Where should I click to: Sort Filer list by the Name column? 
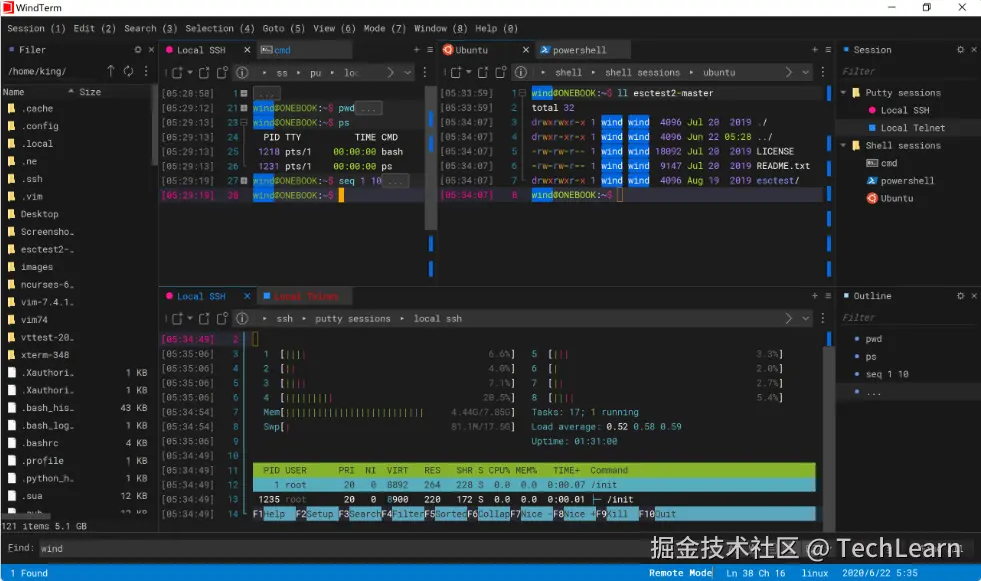click(x=13, y=92)
